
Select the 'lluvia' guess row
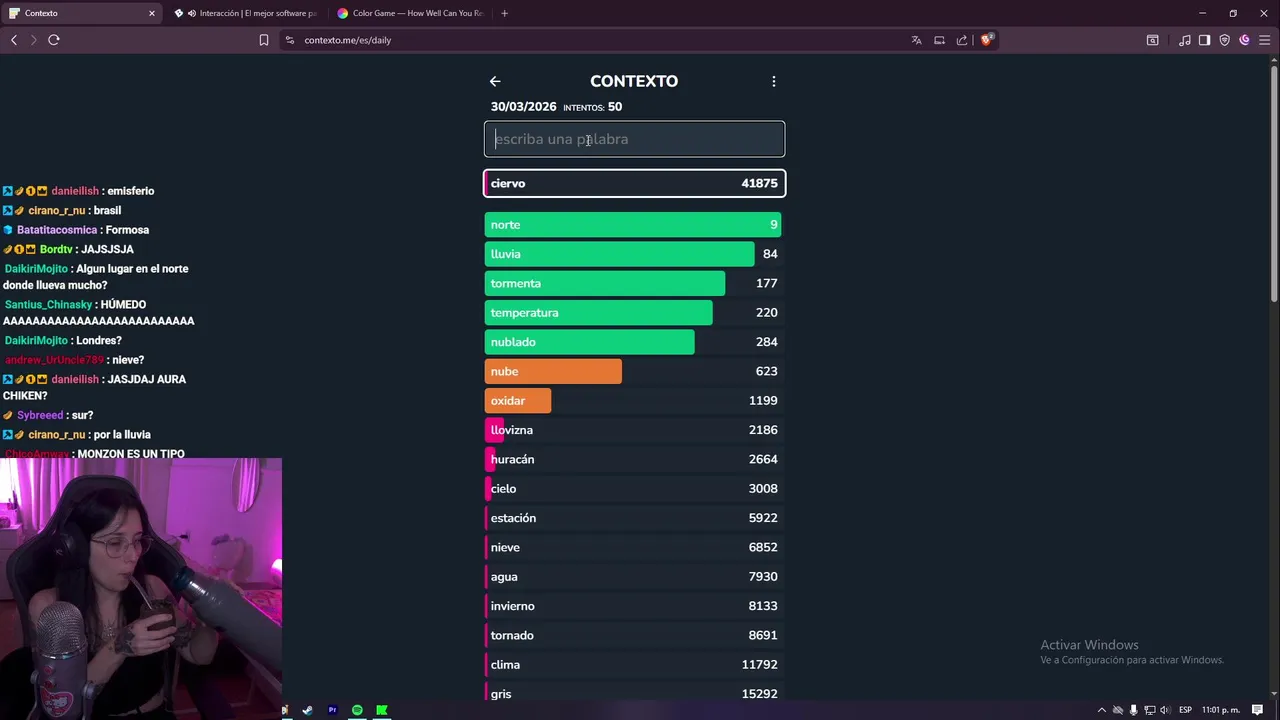[634, 254]
